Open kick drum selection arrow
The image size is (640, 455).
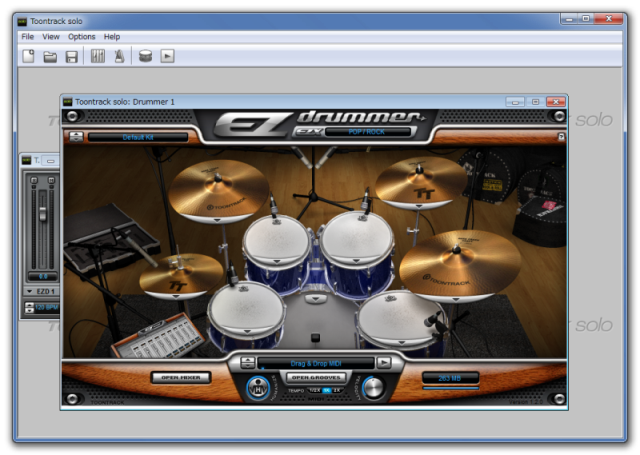[315, 299]
